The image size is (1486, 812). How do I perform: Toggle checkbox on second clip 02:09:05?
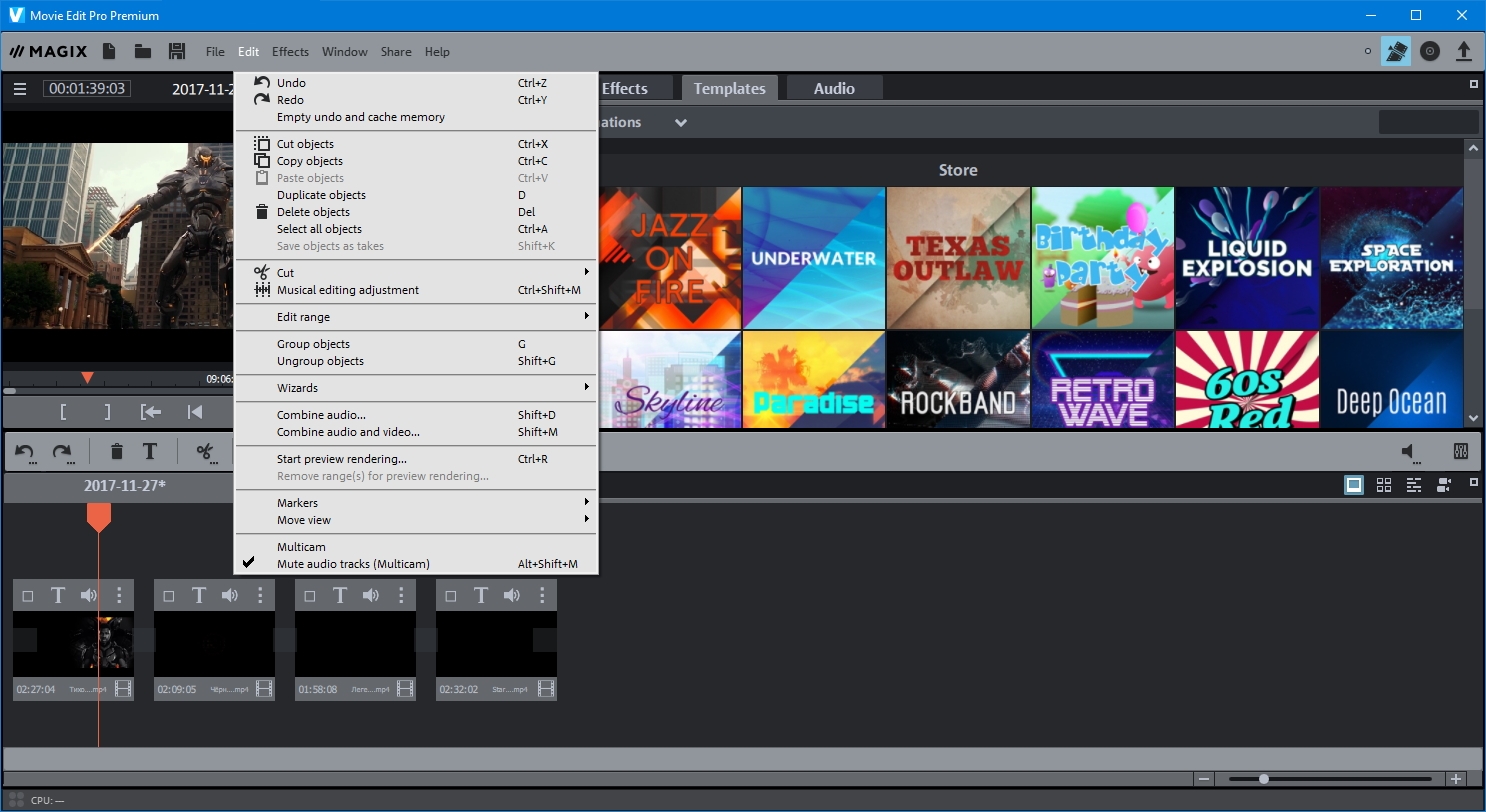tap(169, 597)
